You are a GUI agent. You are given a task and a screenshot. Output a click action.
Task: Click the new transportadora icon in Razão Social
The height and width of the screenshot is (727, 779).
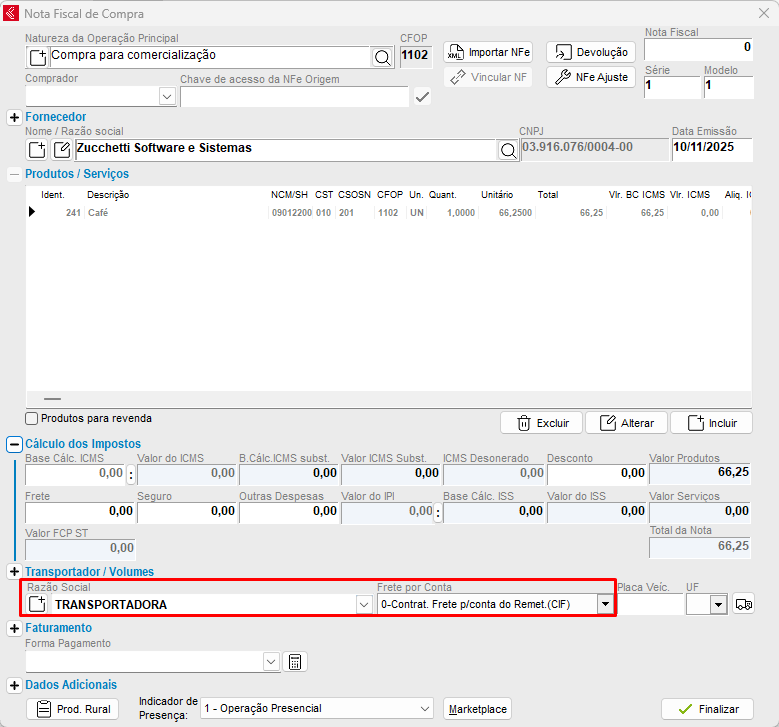click(37, 604)
